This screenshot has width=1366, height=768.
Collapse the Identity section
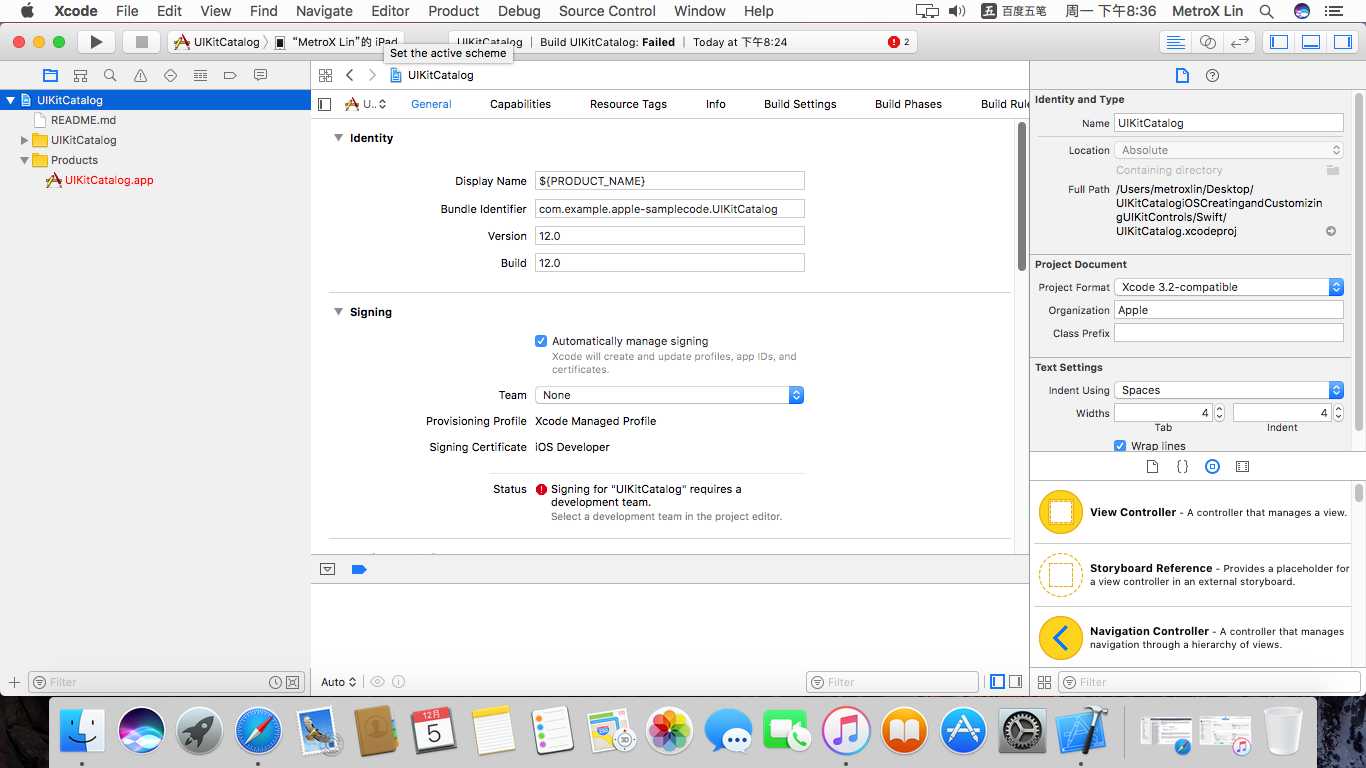click(x=338, y=138)
